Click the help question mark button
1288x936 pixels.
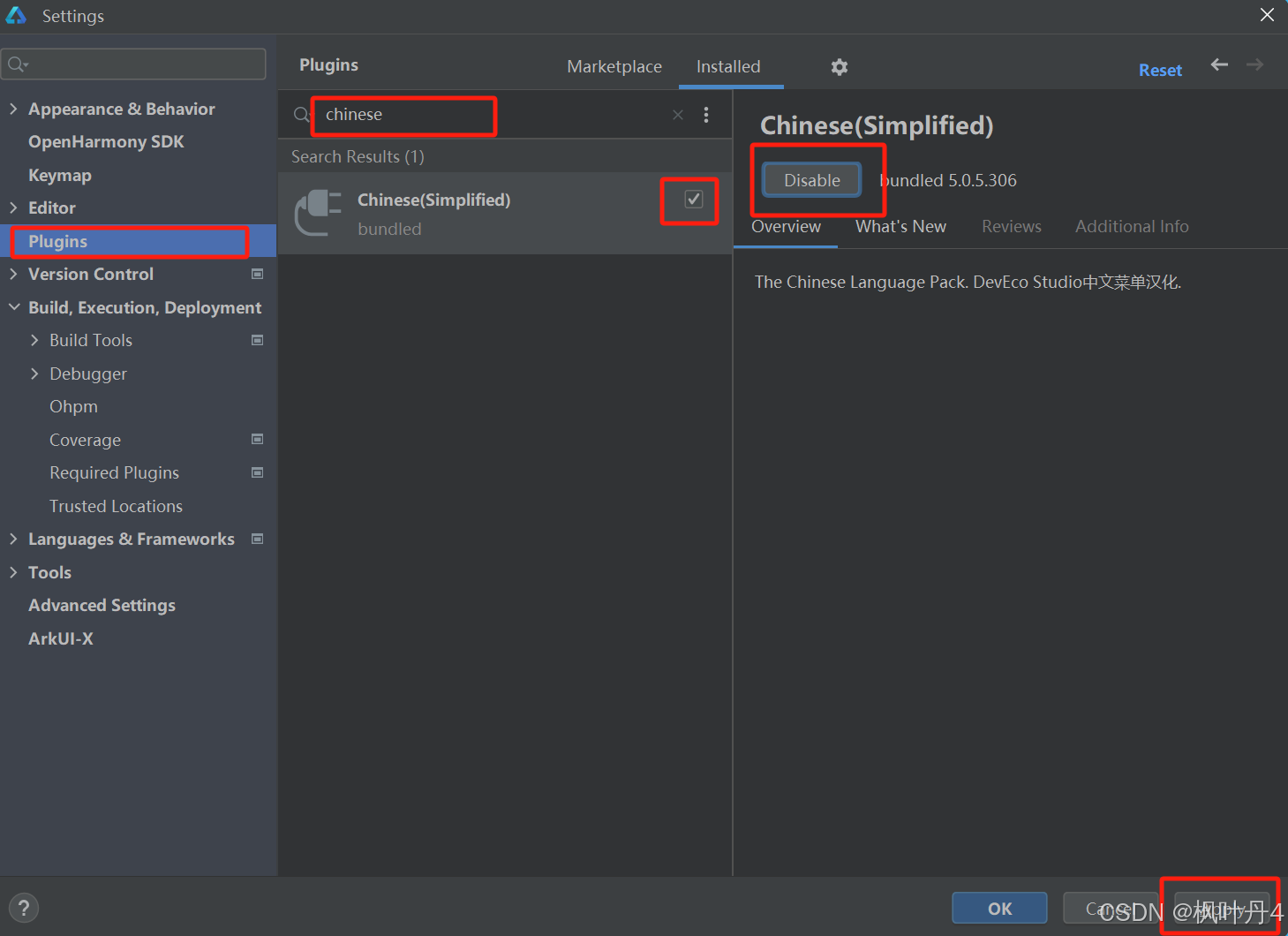point(24,908)
